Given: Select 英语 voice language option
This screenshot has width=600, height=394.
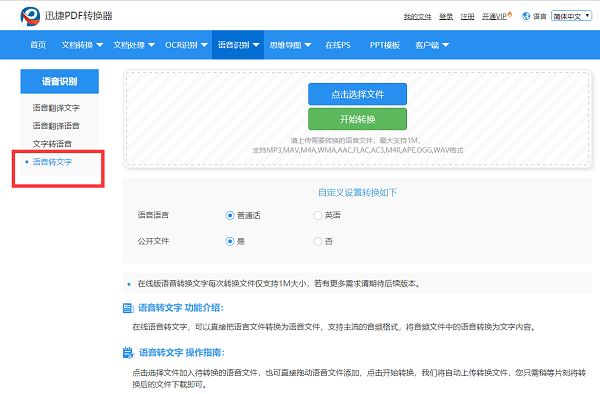Looking at the screenshot, I should point(318,215).
